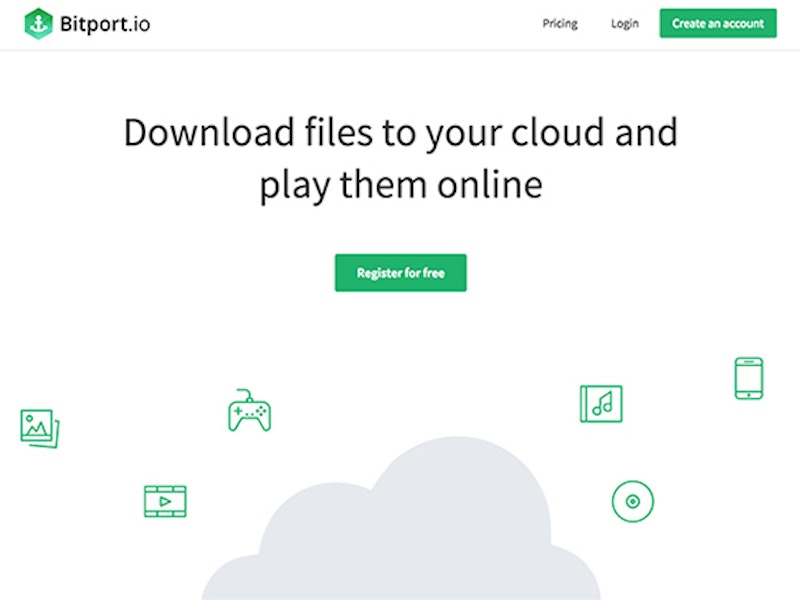The image size is (800, 600).
Task: Select the Login menu item
Action: [624, 23]
